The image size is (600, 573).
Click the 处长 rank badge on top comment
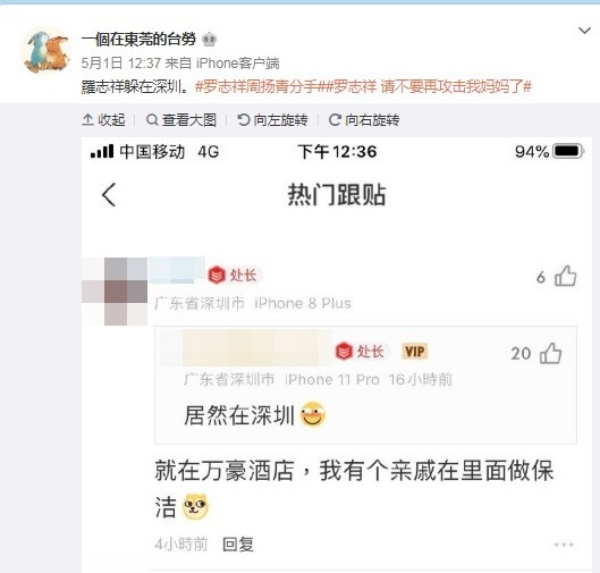coord(233,275)
